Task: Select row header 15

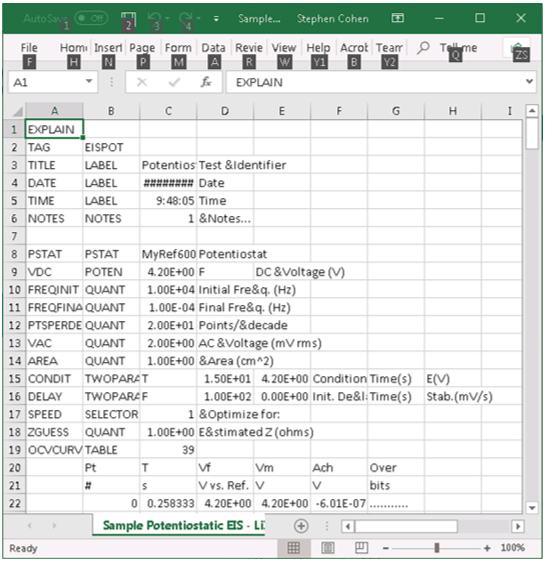Action: pos(15,378)
